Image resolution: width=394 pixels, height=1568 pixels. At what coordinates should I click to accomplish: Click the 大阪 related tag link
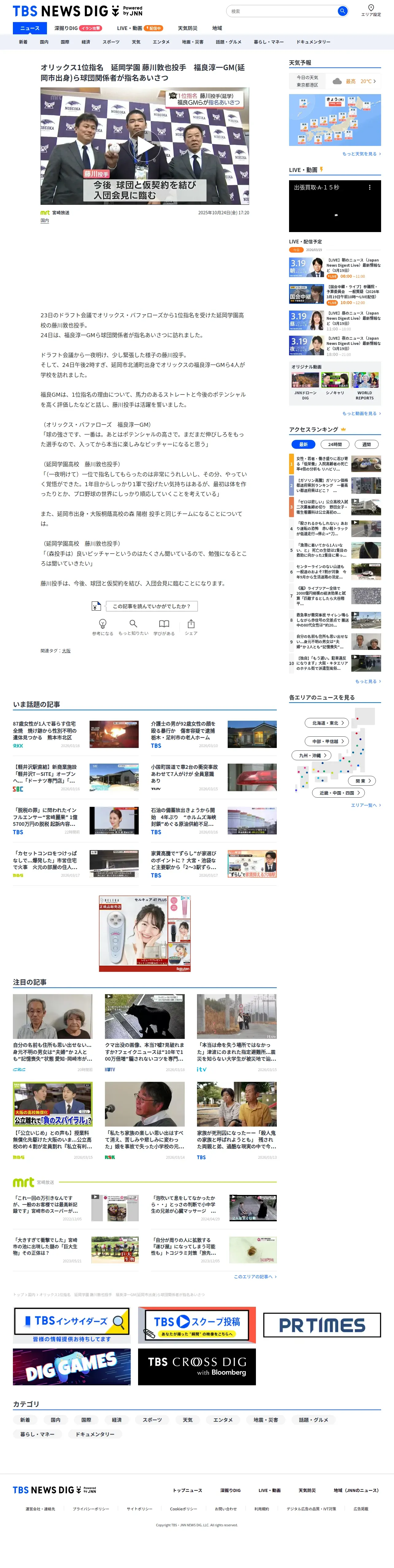(66, 651)
